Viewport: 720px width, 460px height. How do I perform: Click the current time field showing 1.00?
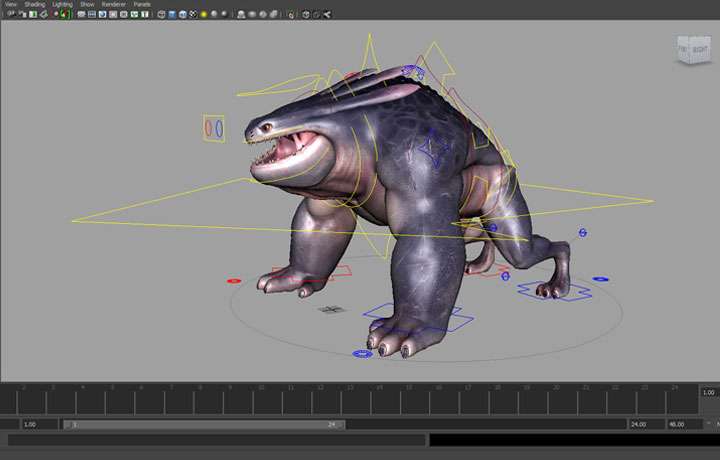tap(709, 393)
